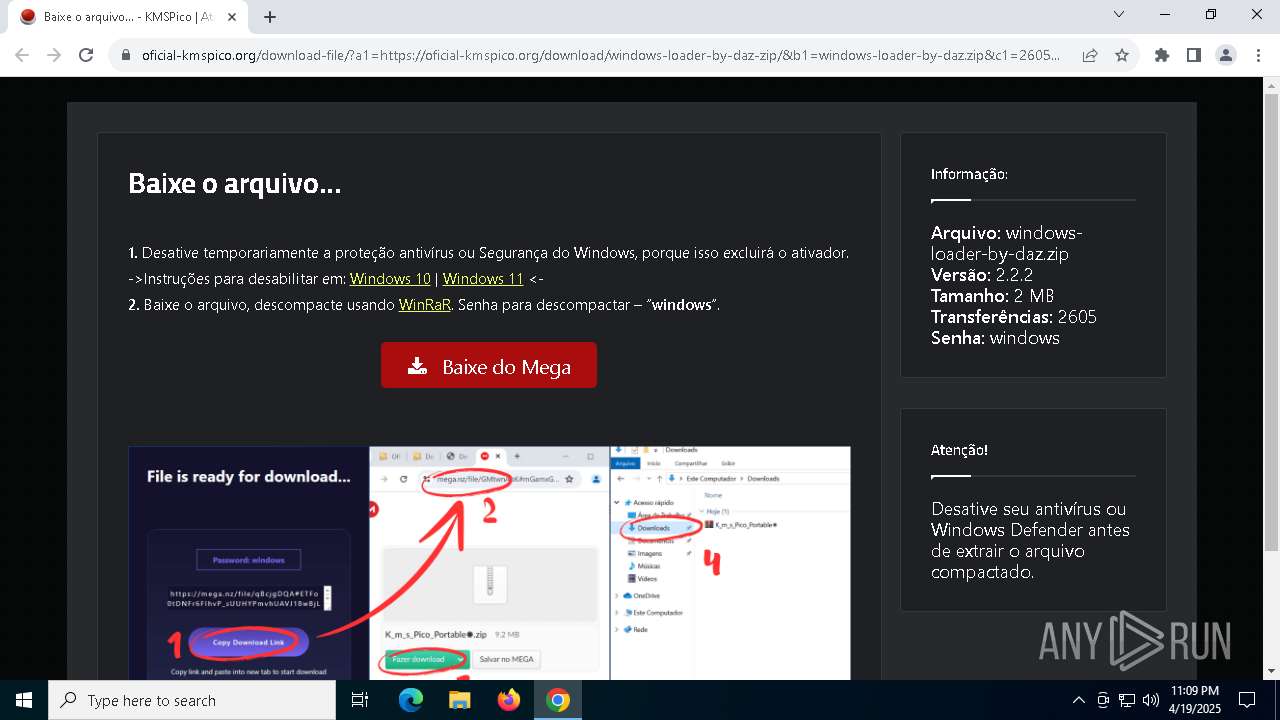Reload the page with refresh icon

86,56
